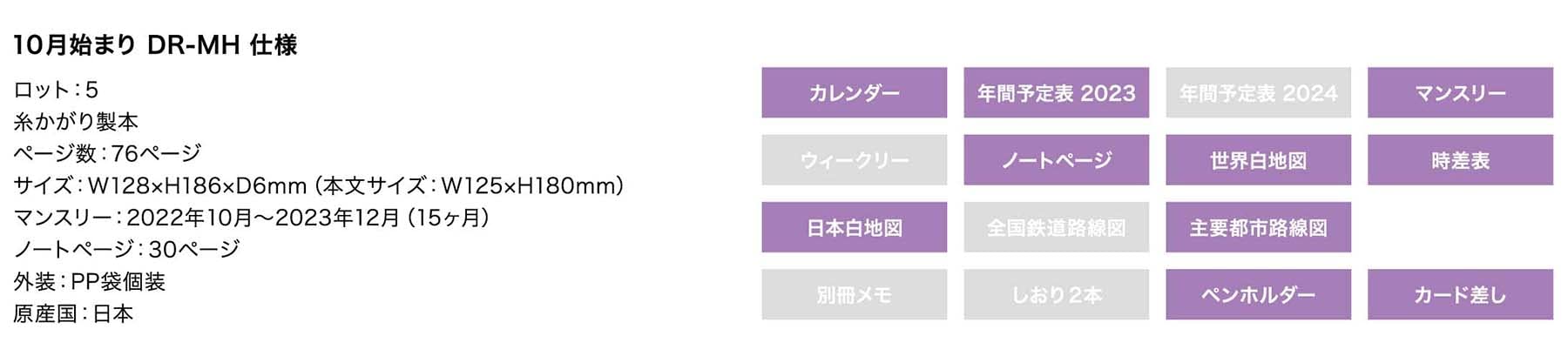Select the 主要都市路線図 tag

[1258, 227]
